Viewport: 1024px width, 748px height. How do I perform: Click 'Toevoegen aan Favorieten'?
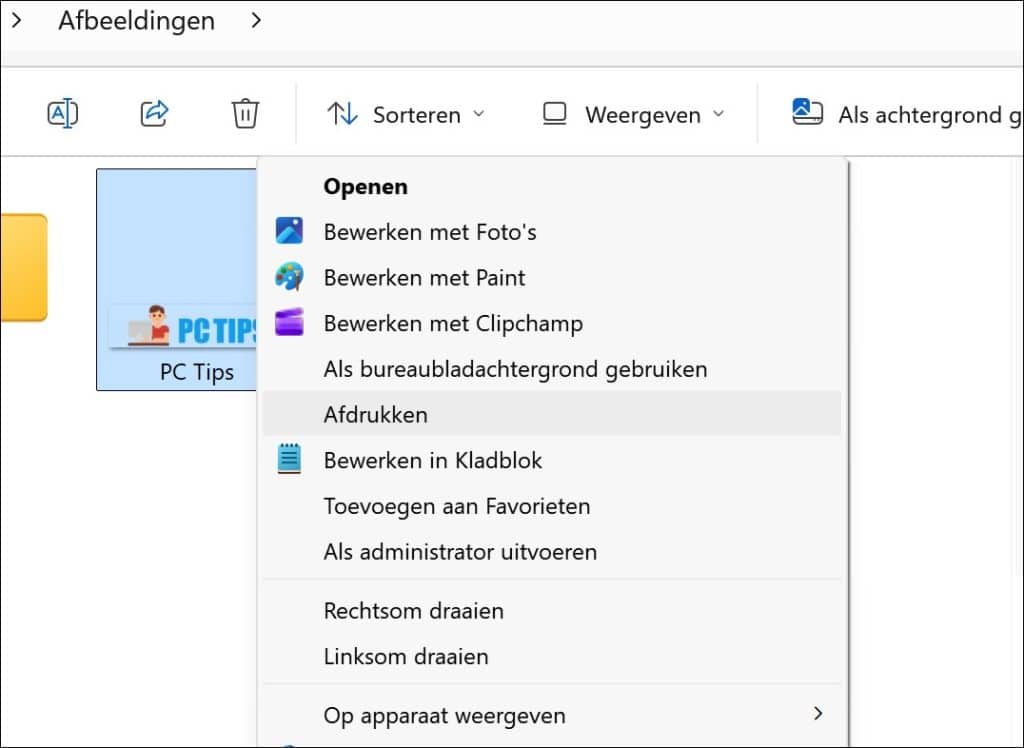(x=456, y=506)
